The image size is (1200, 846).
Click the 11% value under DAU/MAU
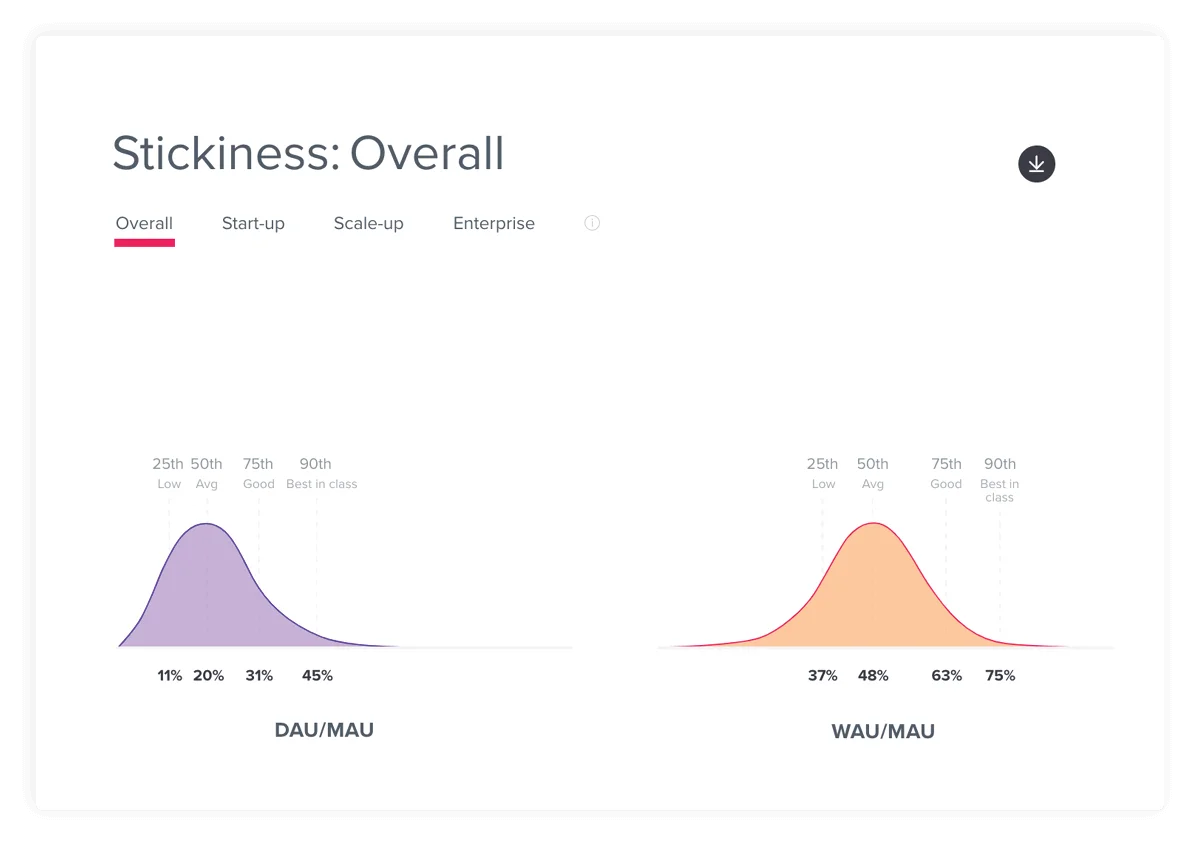[169, 676]
